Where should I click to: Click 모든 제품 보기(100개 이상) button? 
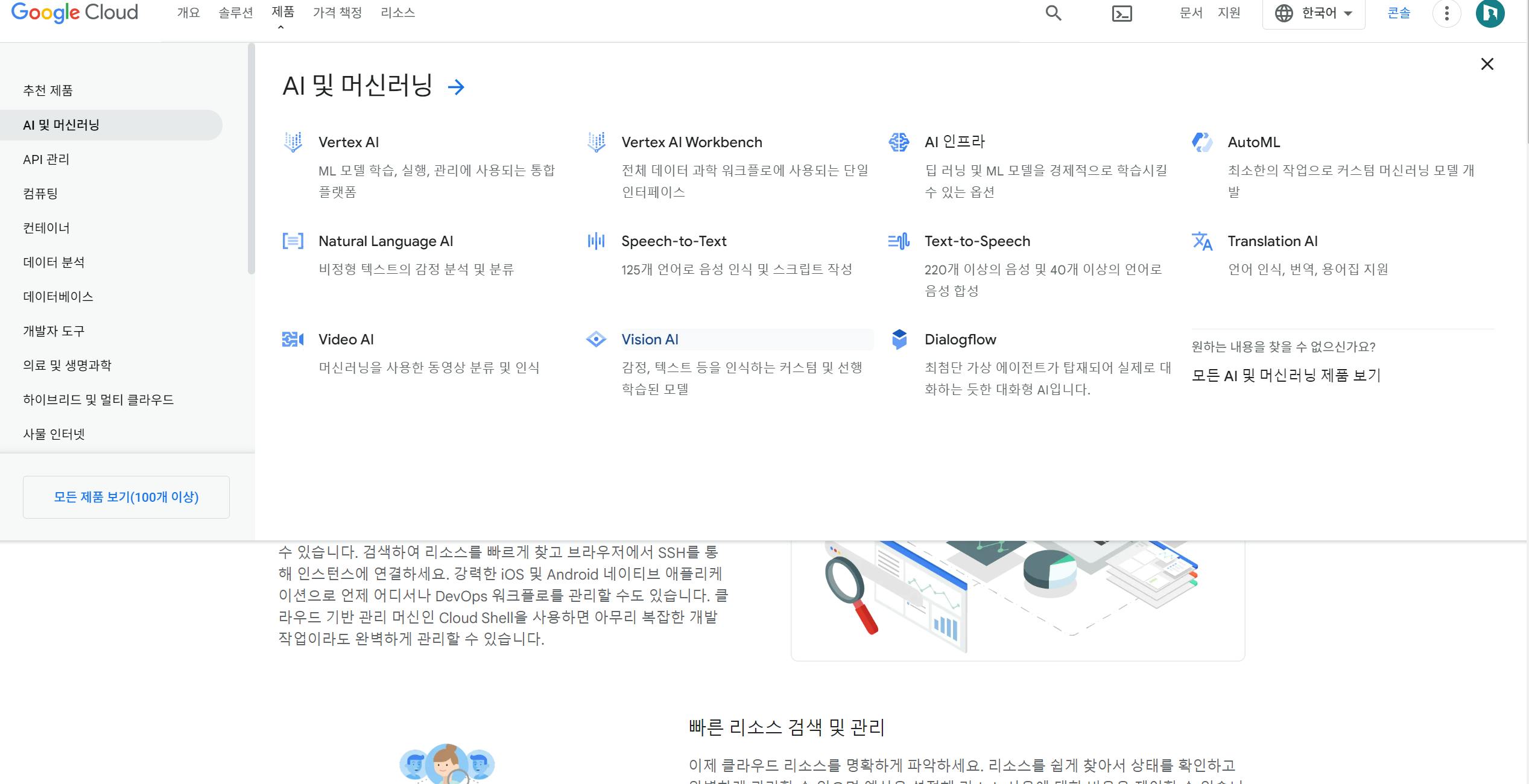click(x=126, y=497)
